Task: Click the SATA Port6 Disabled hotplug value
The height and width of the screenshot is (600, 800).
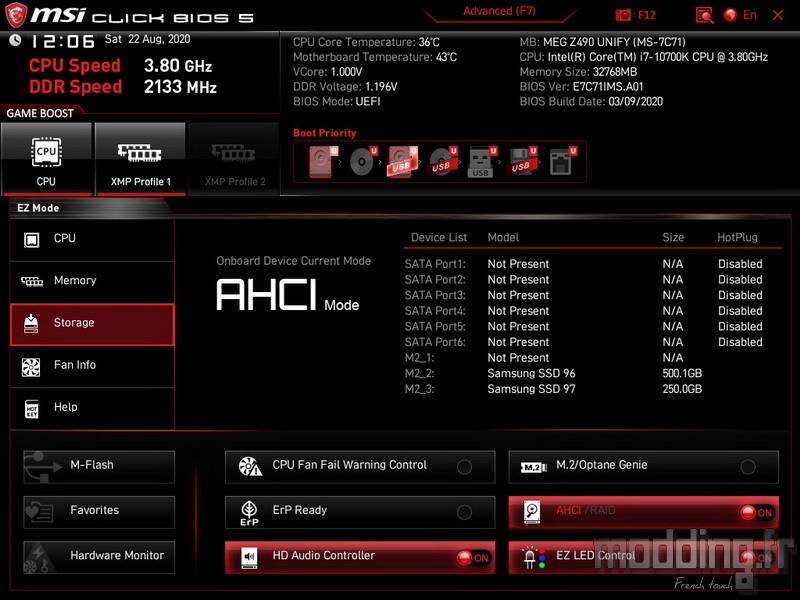Action: [x=740, y=342]
